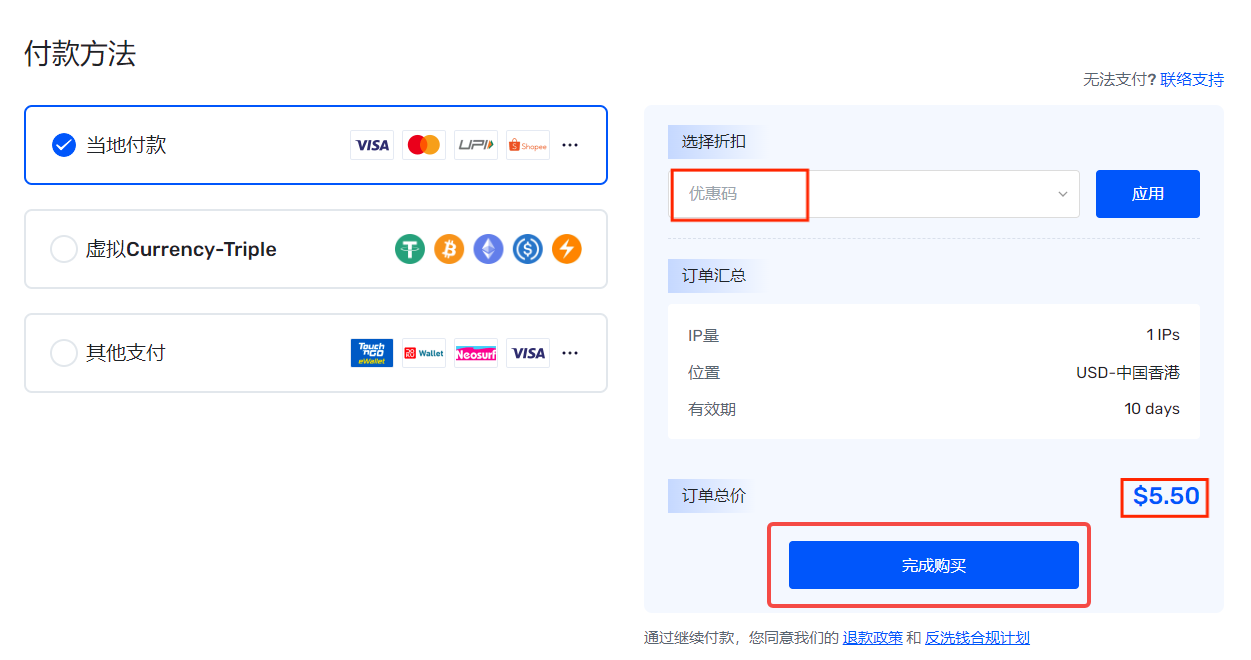Open the 退款政策 link

click(x=873, y=638)
